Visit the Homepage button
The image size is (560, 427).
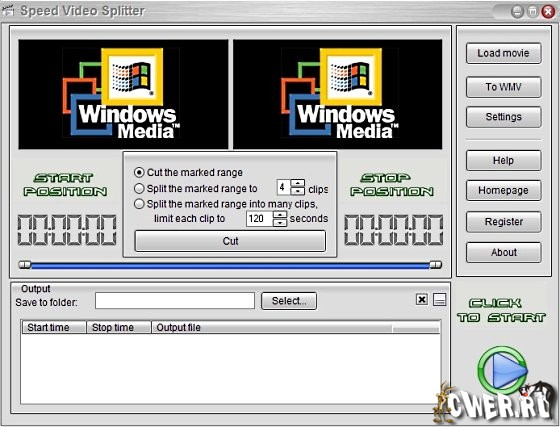click(504, 190)
